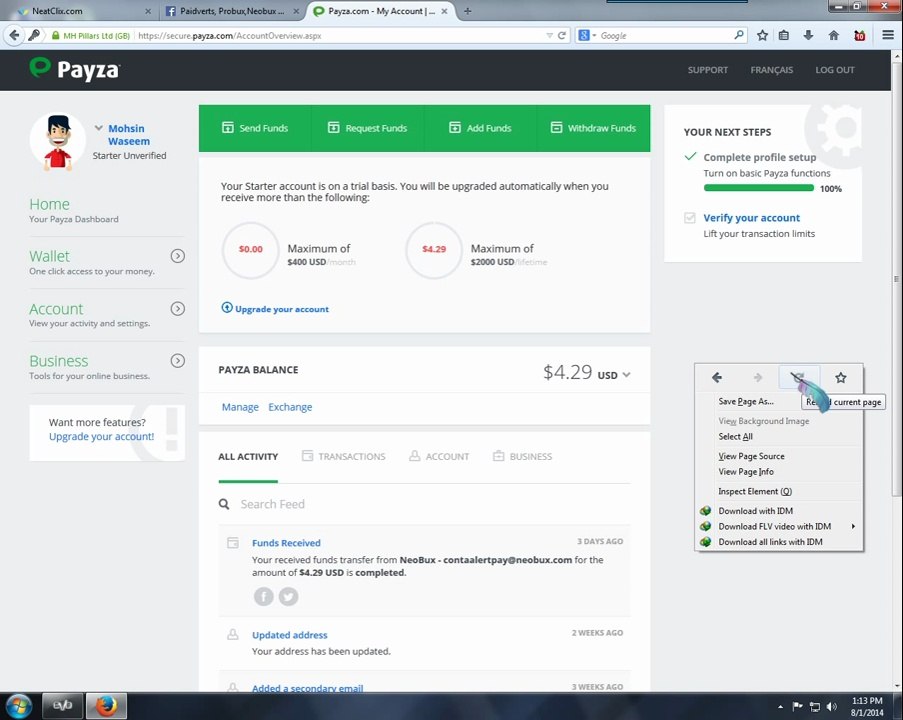Click the Windows Start button
903x720 pixels.
point(18,706)
